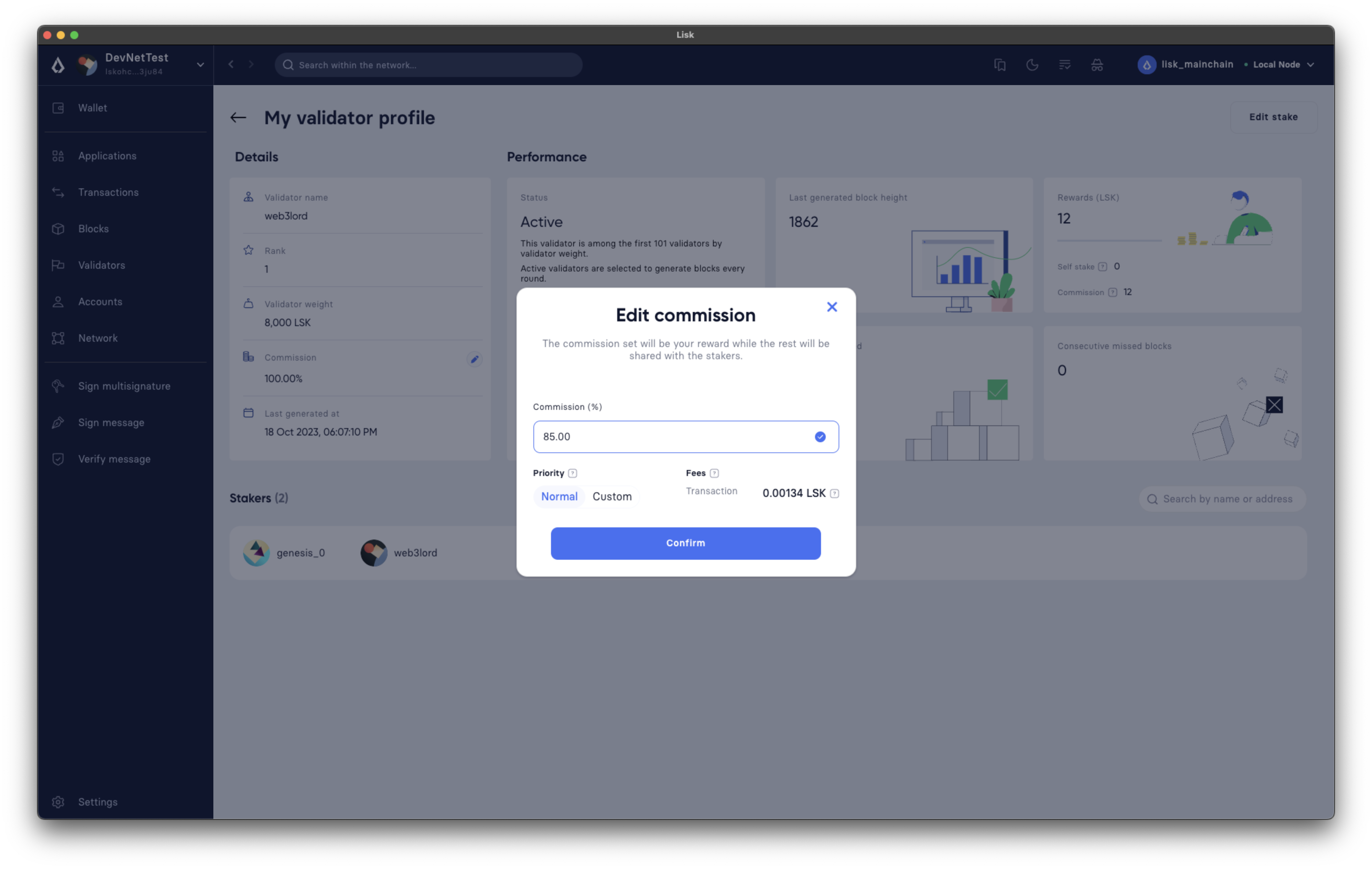
Task: Click the Verify message shield icon
Action: pyautogui.click(x=58, y=459)
